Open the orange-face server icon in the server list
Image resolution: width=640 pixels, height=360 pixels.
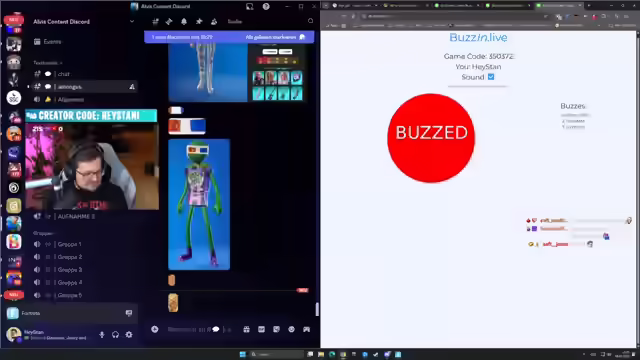[x=13, y=134]
